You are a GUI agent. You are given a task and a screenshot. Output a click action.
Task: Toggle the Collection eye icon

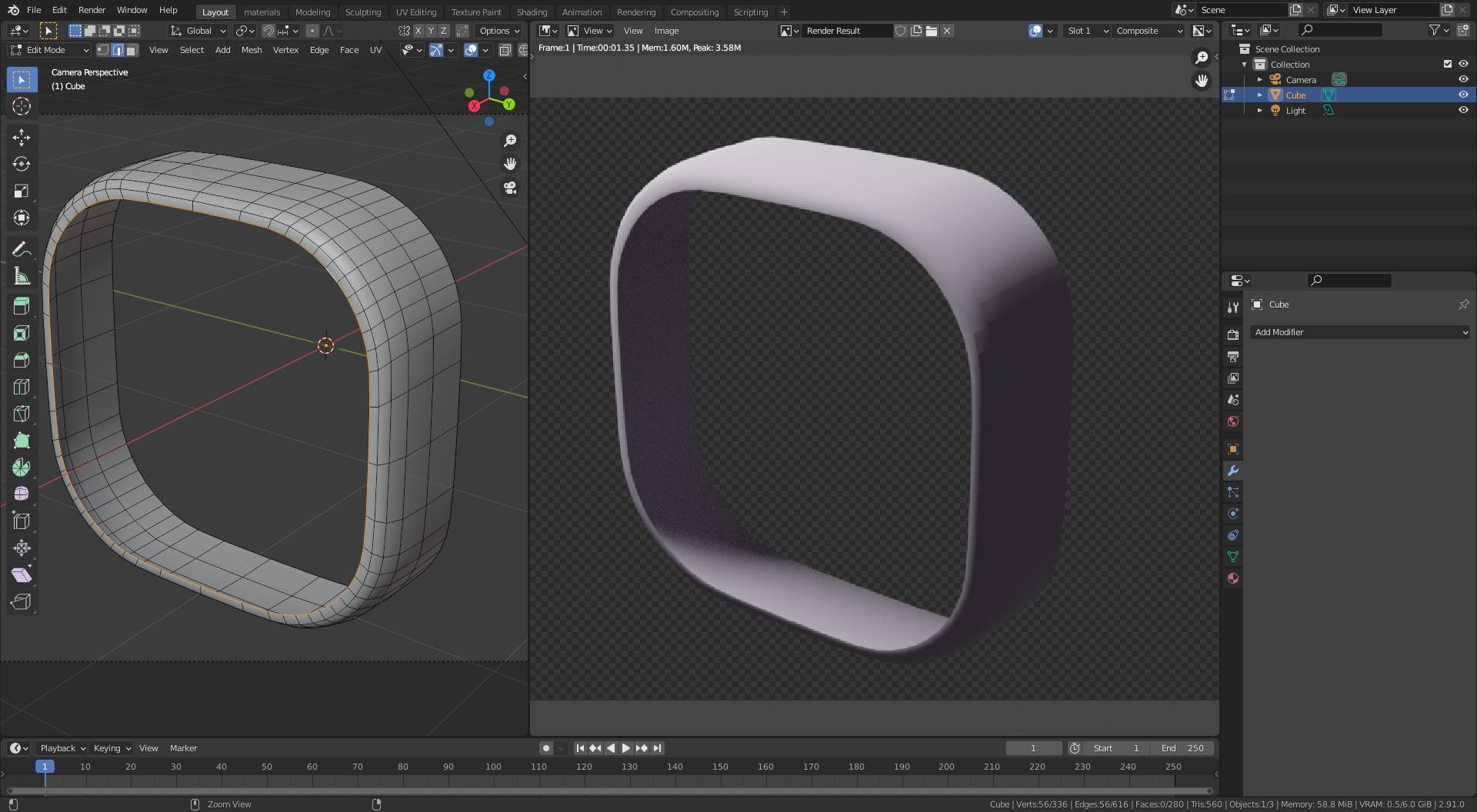tap(1463, 64)
